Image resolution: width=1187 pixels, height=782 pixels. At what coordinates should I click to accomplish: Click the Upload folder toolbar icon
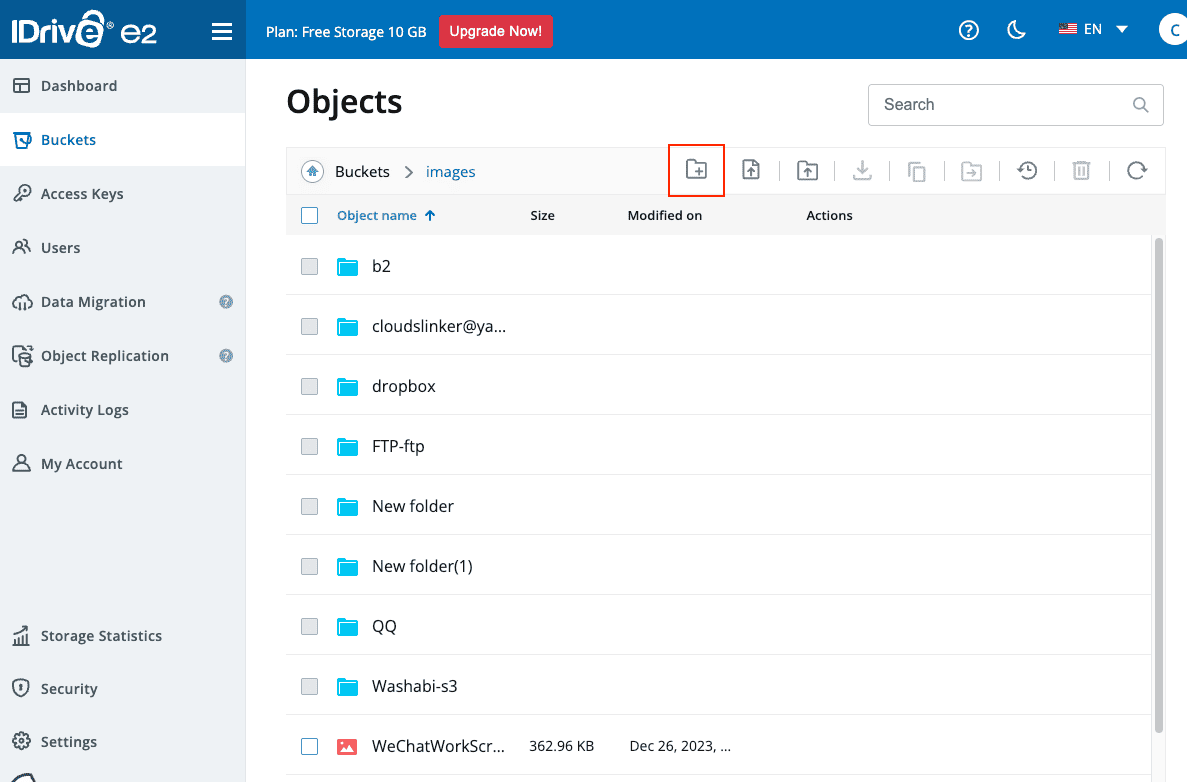point(807,170)
